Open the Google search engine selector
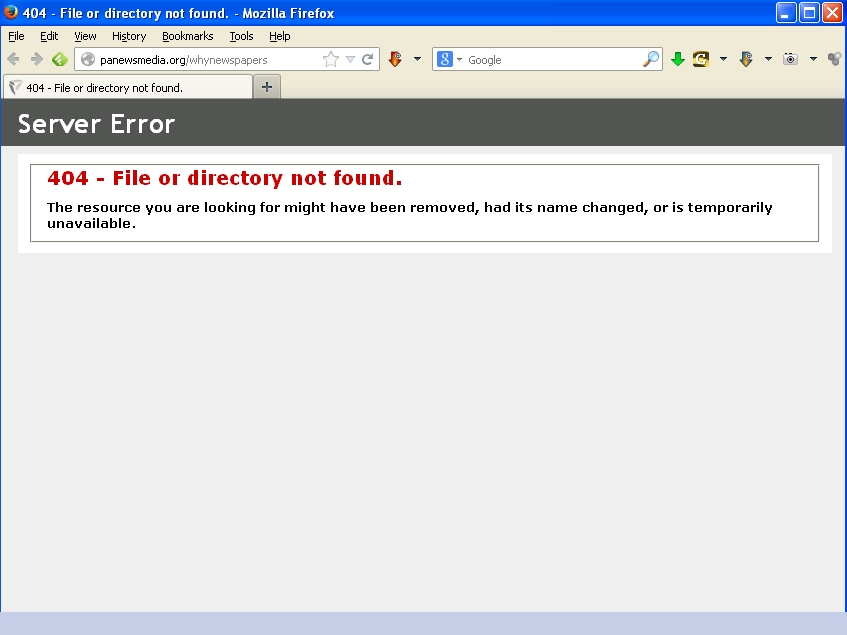The width and height of the screenshot is (847, 635). (x=449, y=59)
